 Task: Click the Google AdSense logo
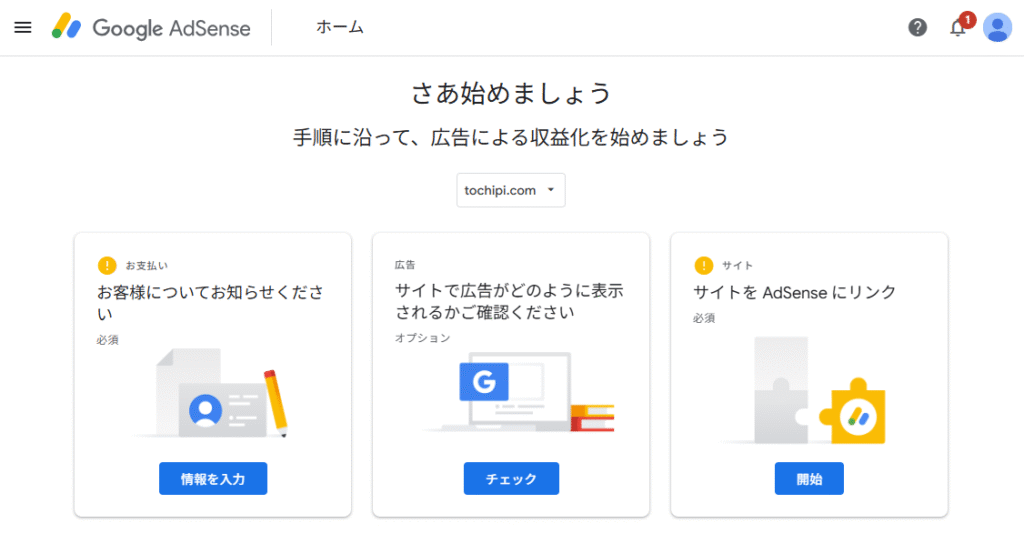pos(151,27)
